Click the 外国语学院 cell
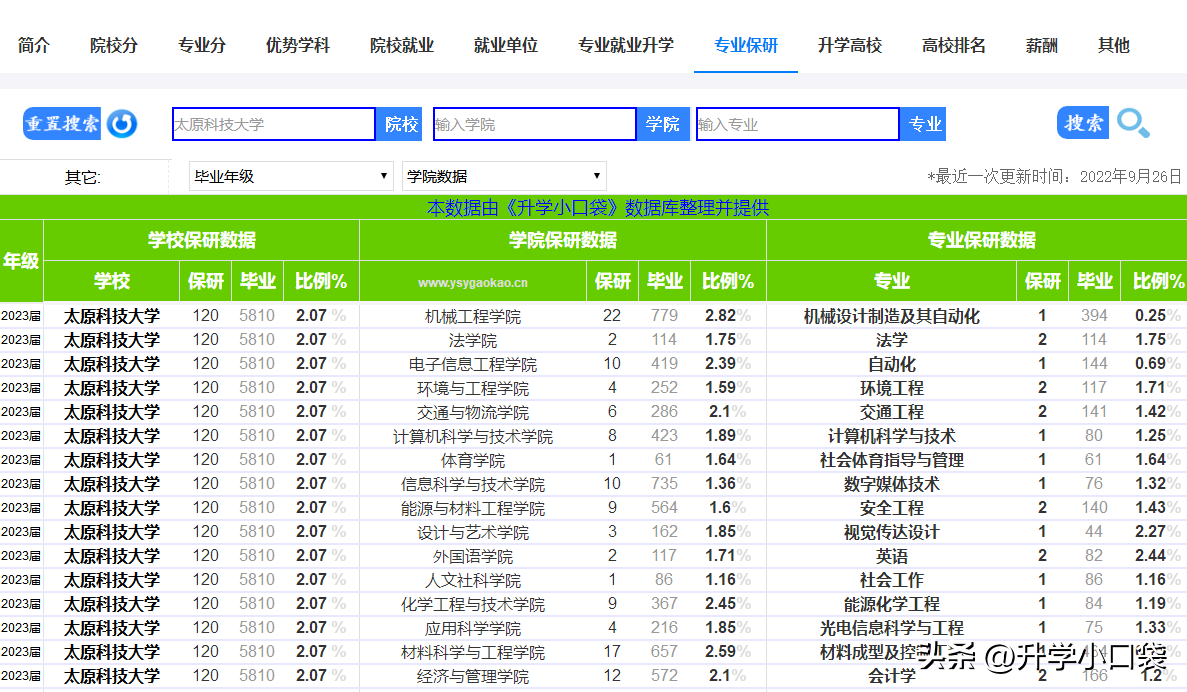This screenshot has height=692, width=1187. (x=472, y=556)
